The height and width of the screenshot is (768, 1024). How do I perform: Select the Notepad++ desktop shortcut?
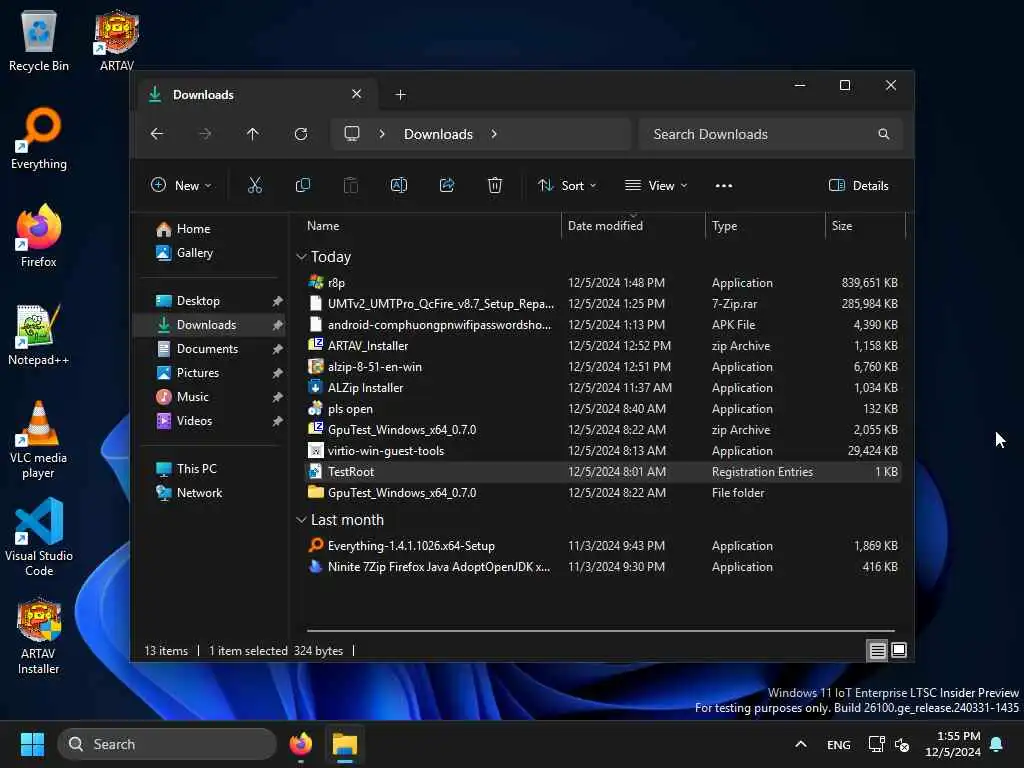(39, 334)
